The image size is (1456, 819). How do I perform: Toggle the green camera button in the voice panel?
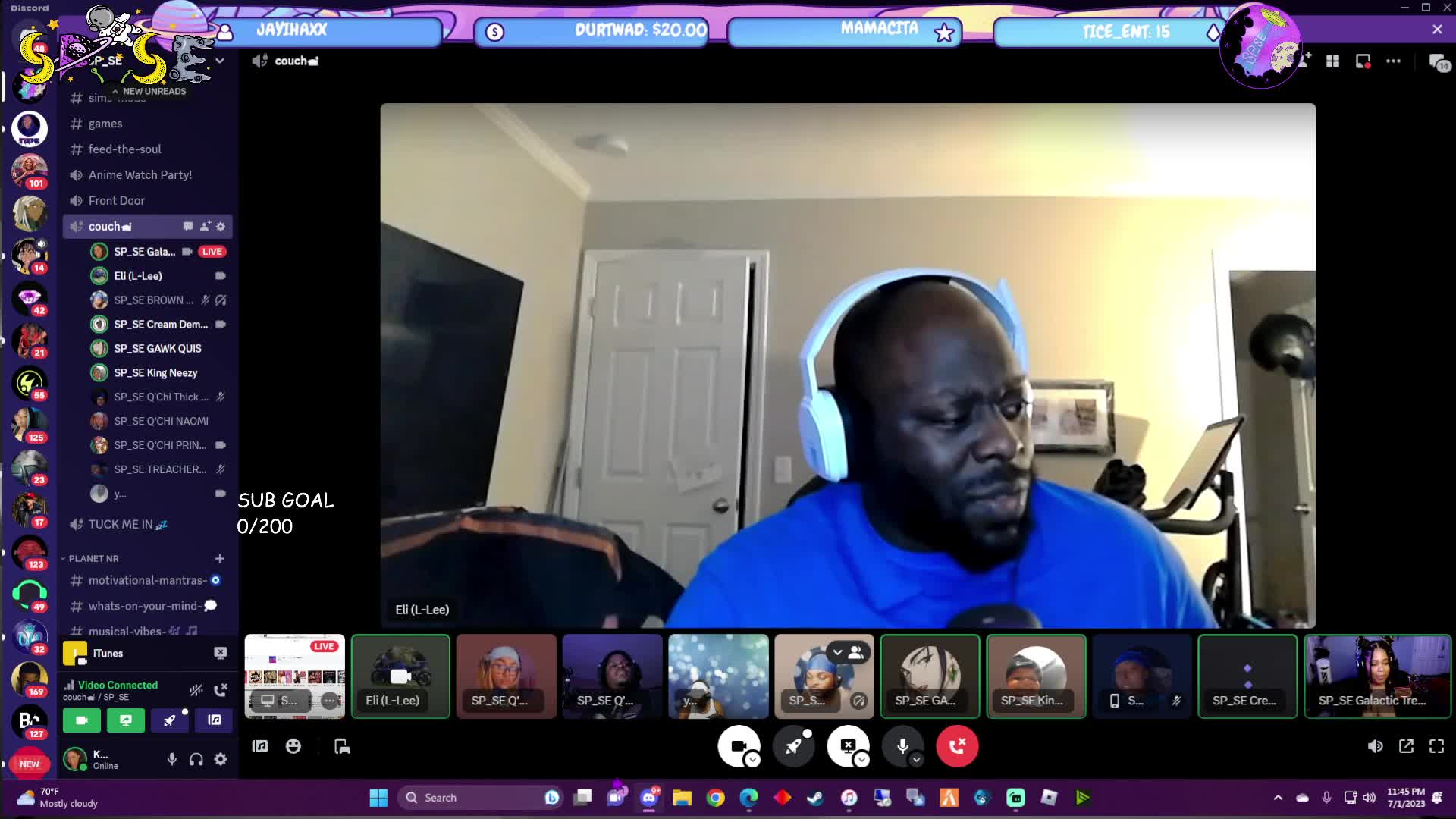click(x=82, y=720)
